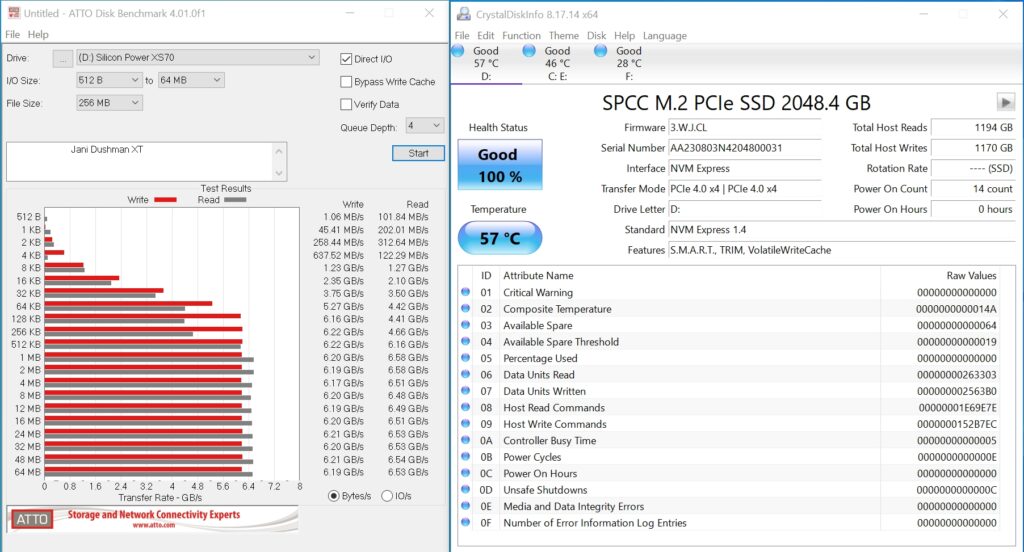Click the status orb beside Critical Warning
The height and width of the screenshot is (552, 1024).
466,292
